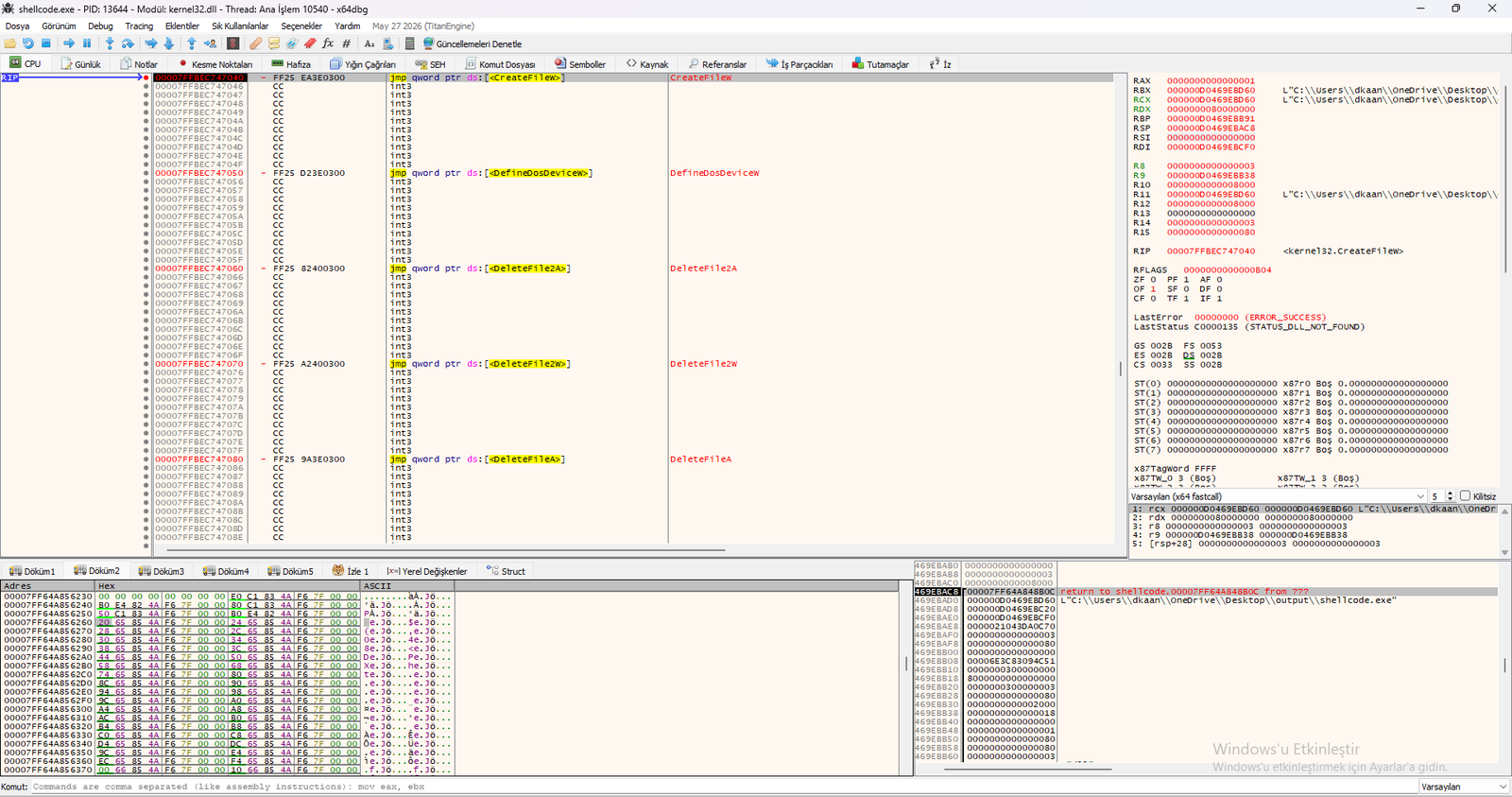Select the Döküm2 dump tab
This screenshot has height=797, width=1512.
tap(96, 571)
